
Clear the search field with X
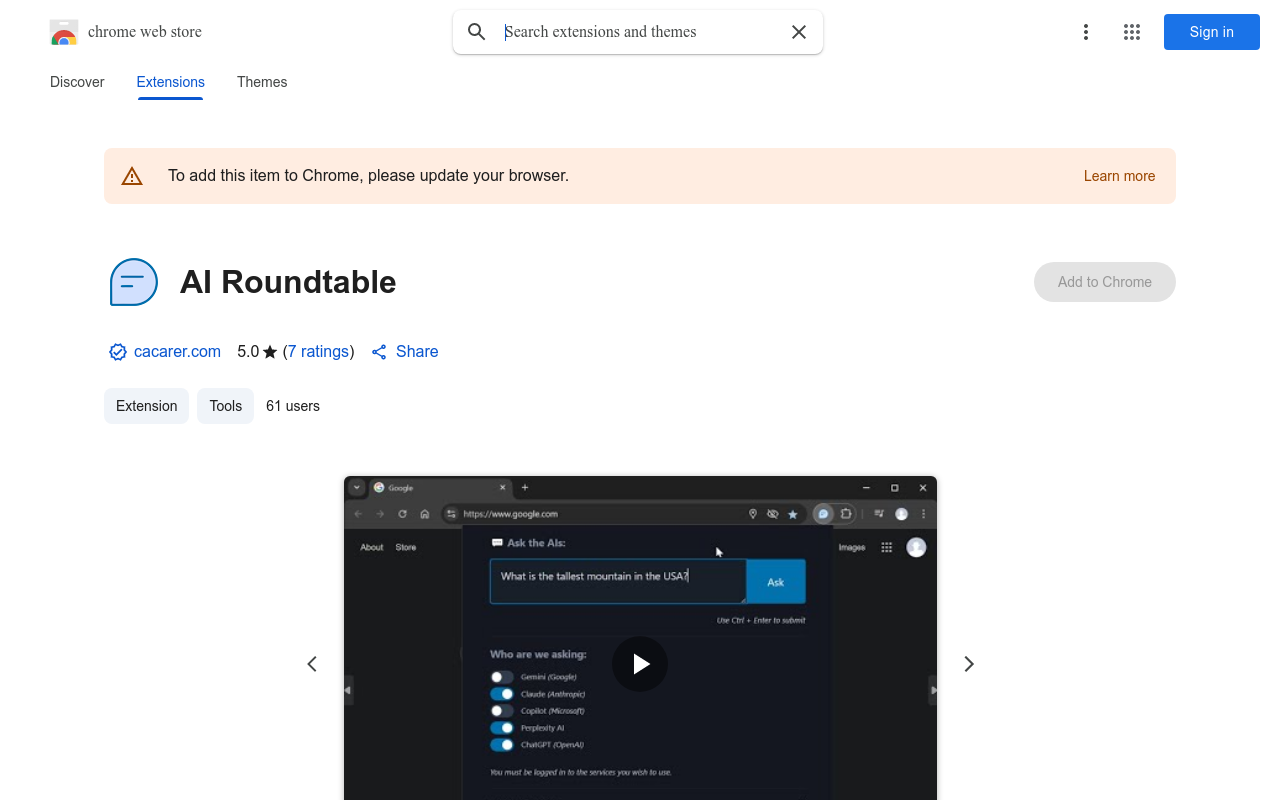pyautogui.click(x=799, y=32)
